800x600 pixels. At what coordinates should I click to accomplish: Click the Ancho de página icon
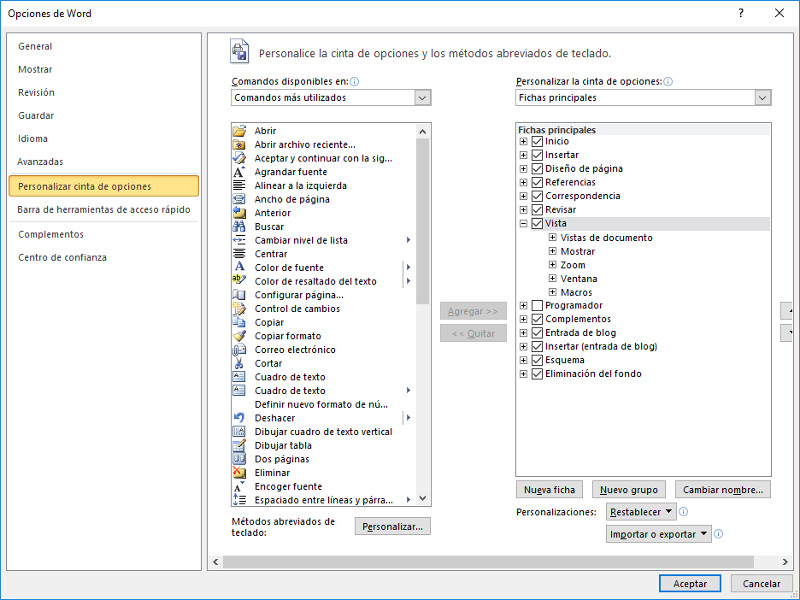pyautogui.click(x=239, y=199)
